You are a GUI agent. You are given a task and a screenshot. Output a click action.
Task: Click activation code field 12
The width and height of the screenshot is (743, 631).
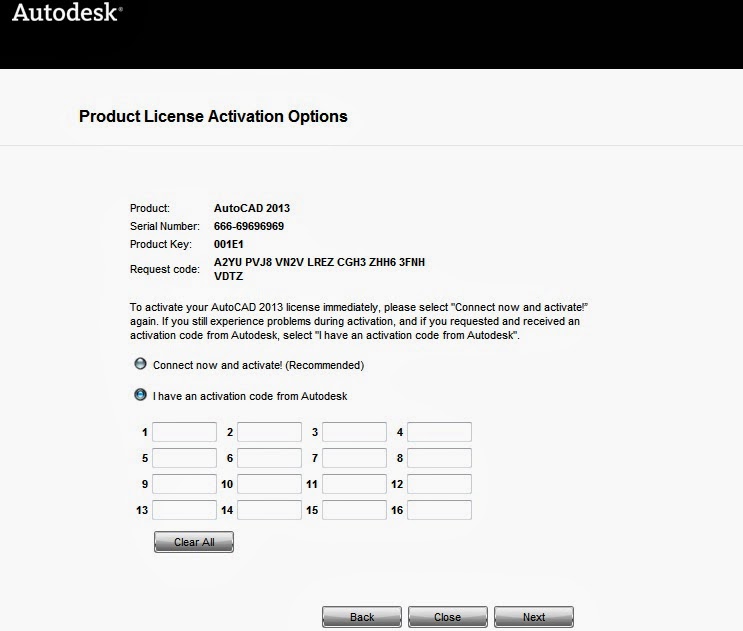point(439,484)
